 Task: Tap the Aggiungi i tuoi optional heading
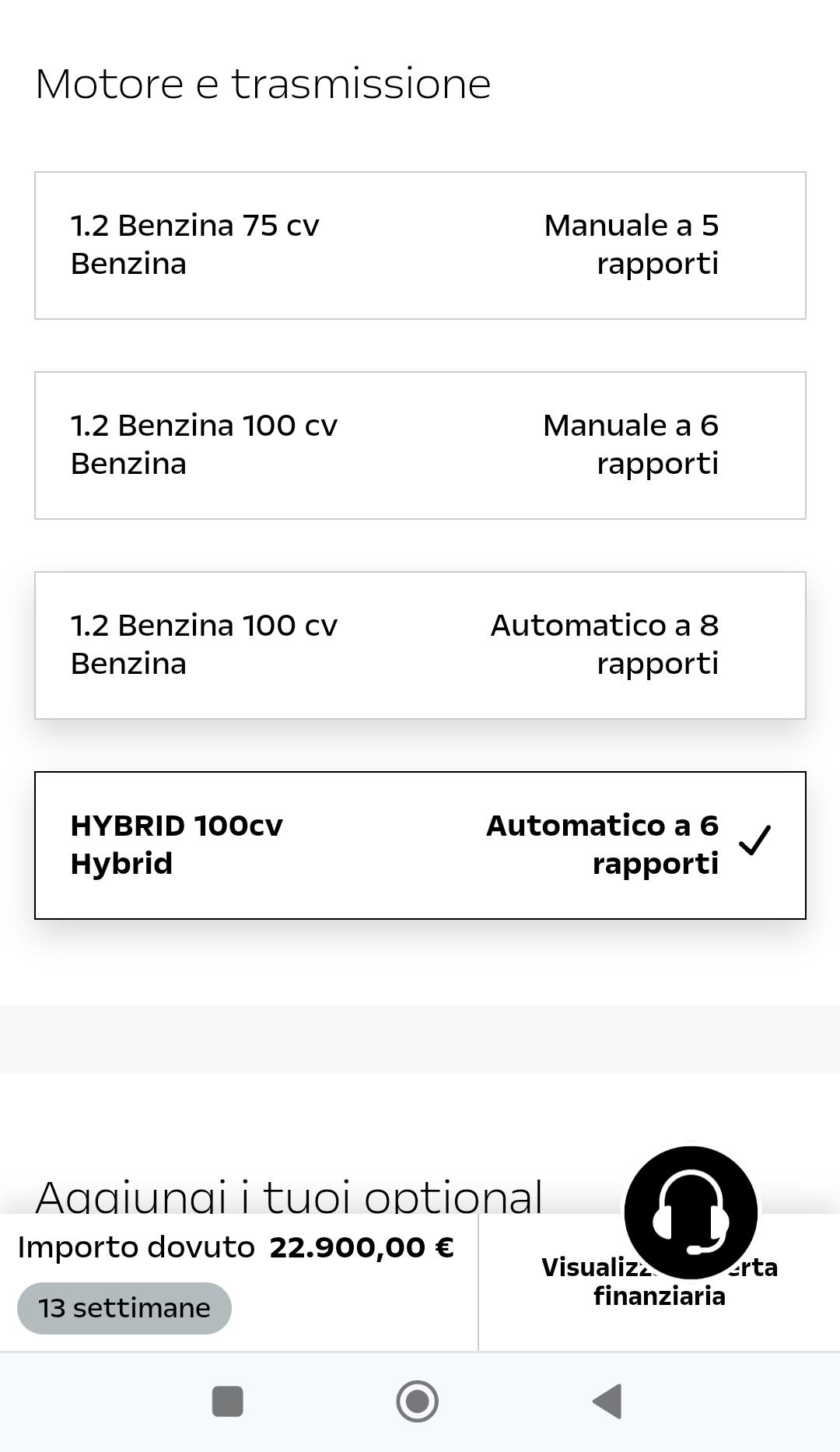[x=289, y=1196]
